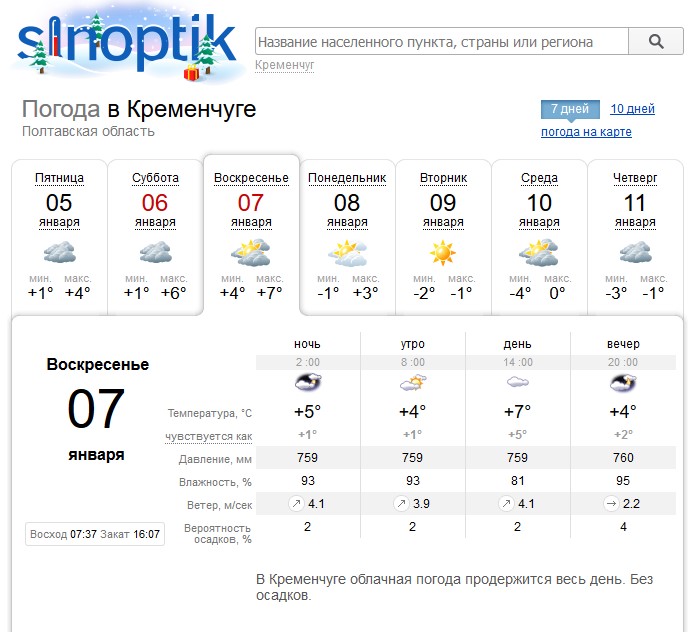Image resolution: width=690 pixels, height=632 pixels.
Task: Click Friday's cloudy weather icon
Action: coord(59,251)
